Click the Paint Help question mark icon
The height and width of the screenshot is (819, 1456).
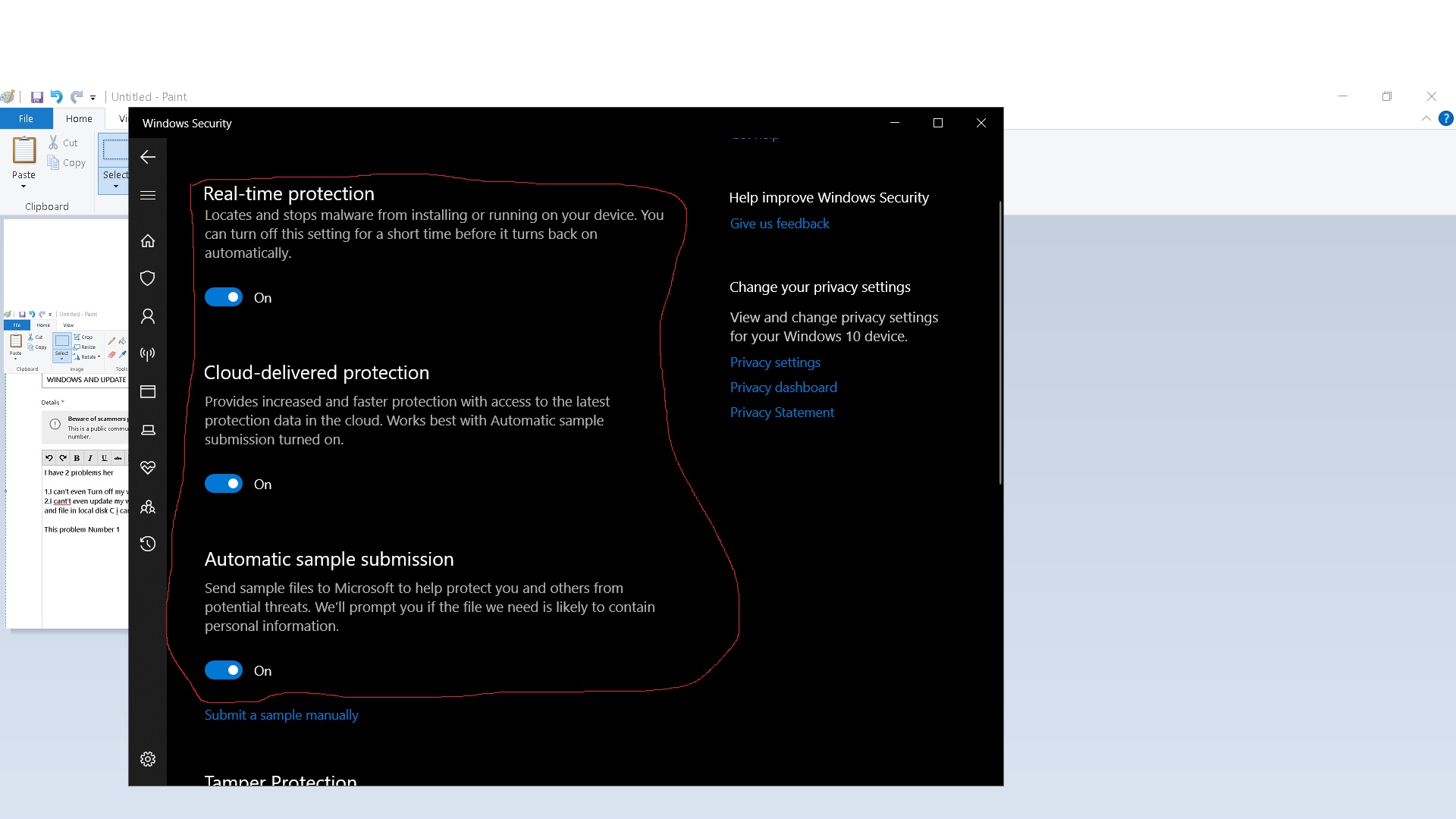tap(1446, 118)
